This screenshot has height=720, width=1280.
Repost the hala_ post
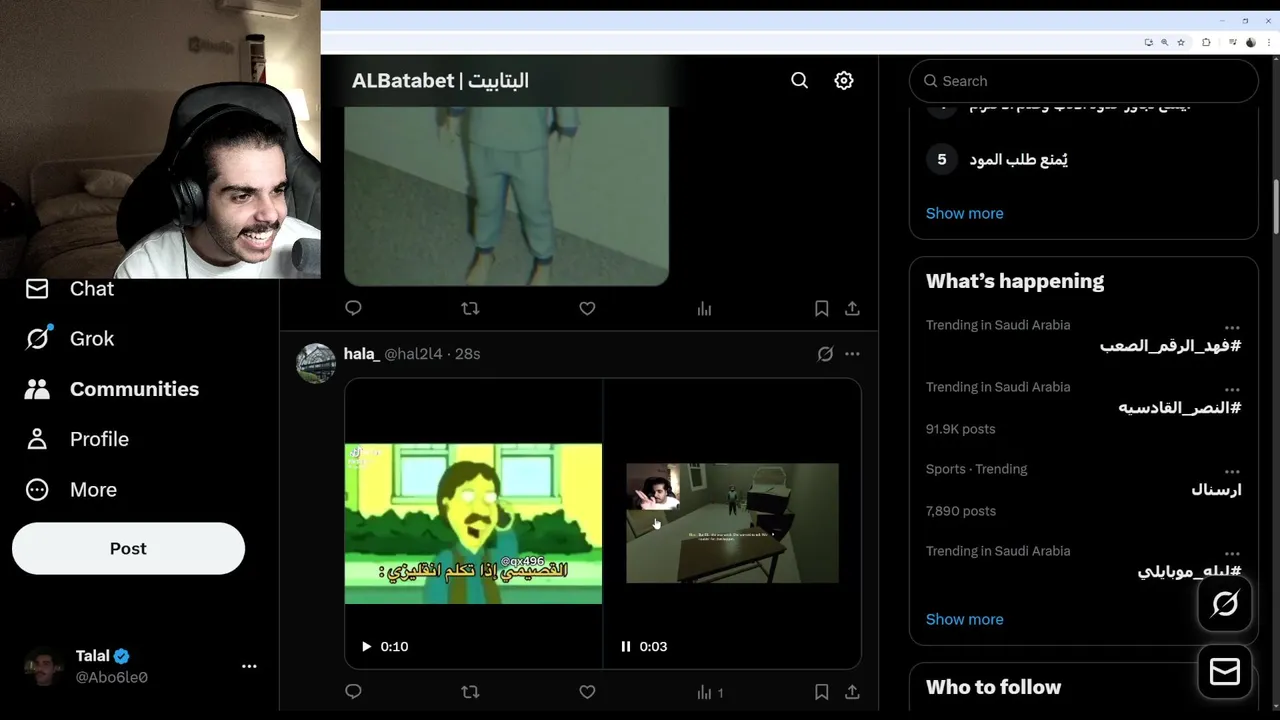[470, 692]
